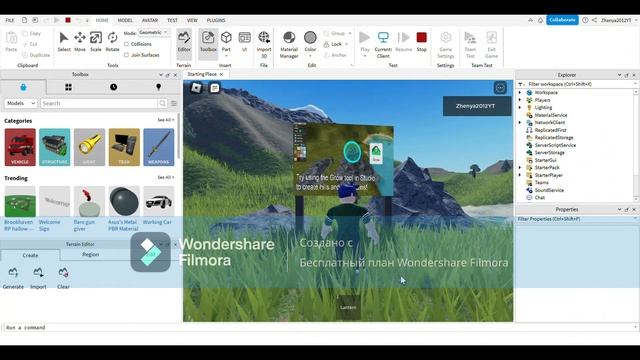Expand the StarterPack tree node

pyautogui.click(x=520, y=167)
